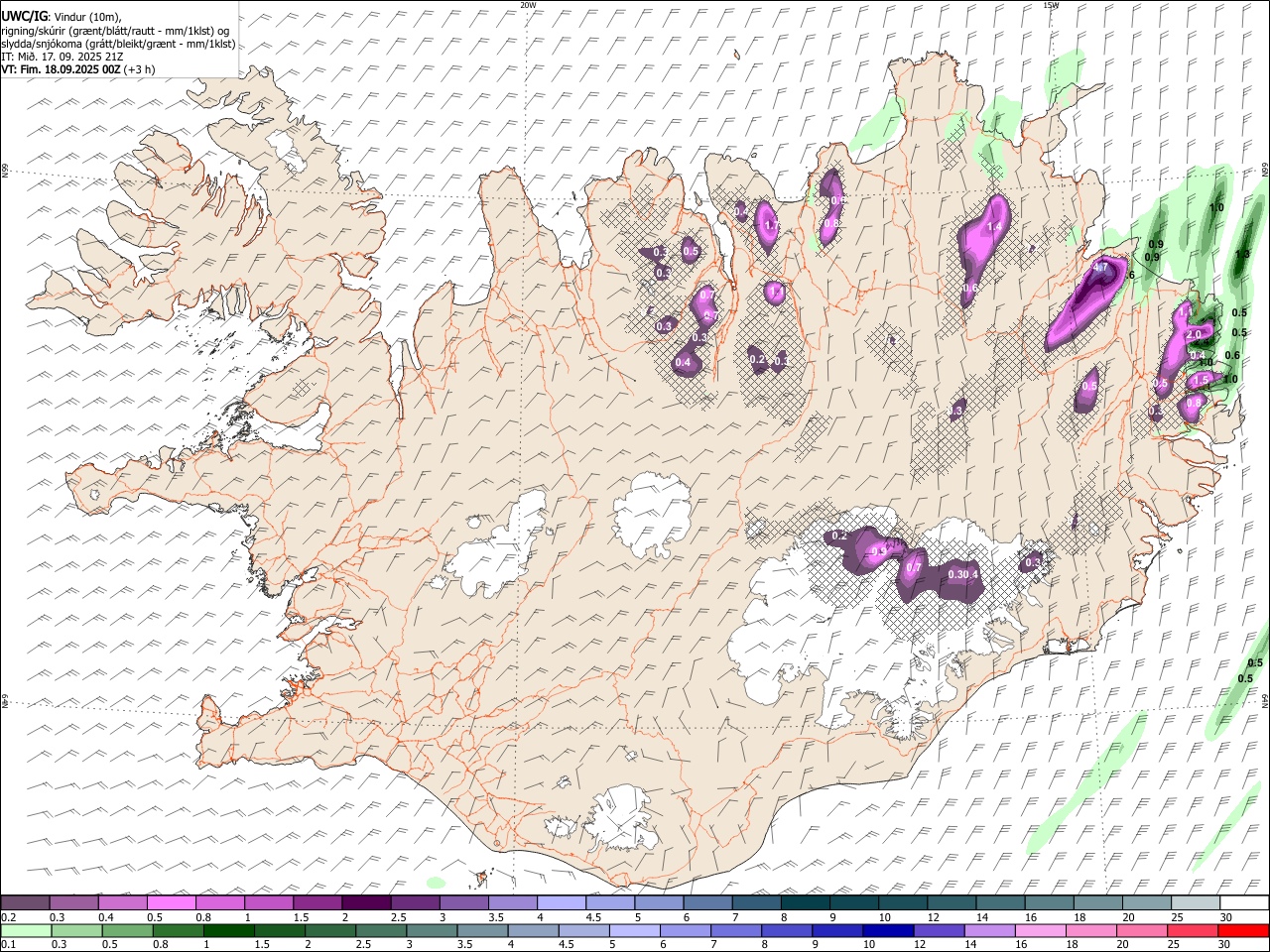The width and height of the screenshot is (1270, 952).
Task: Click the '0.1' label under lower legend row
Action: tap(8, 945)
